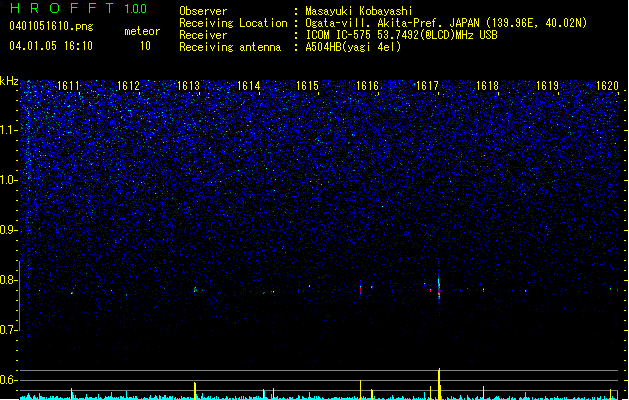Click the 1616 time axis marker
This screenshot has width=629, height=400.
click(367, 86)
